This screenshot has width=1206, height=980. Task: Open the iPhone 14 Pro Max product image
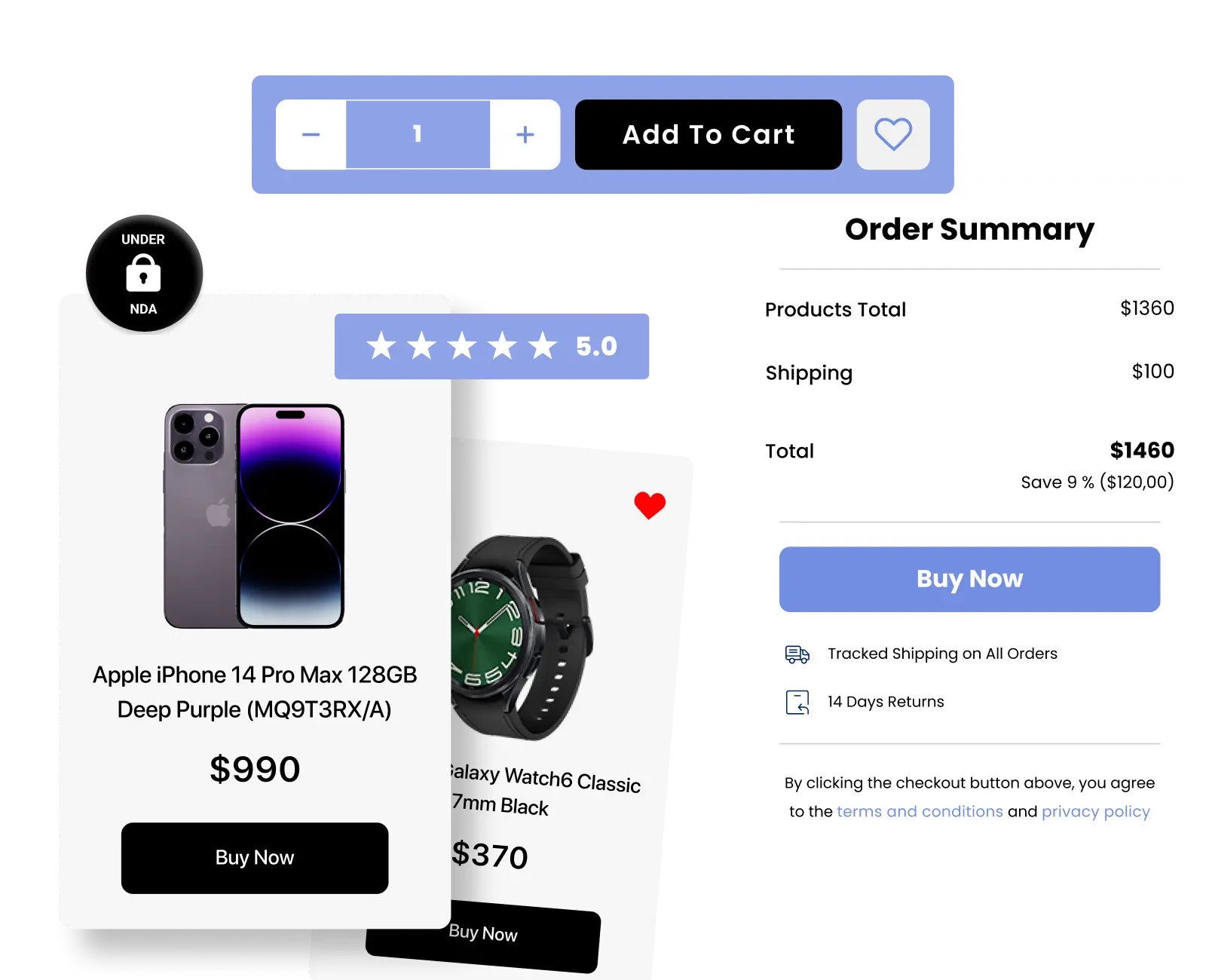pyautogui.click(x=255, y=516)
